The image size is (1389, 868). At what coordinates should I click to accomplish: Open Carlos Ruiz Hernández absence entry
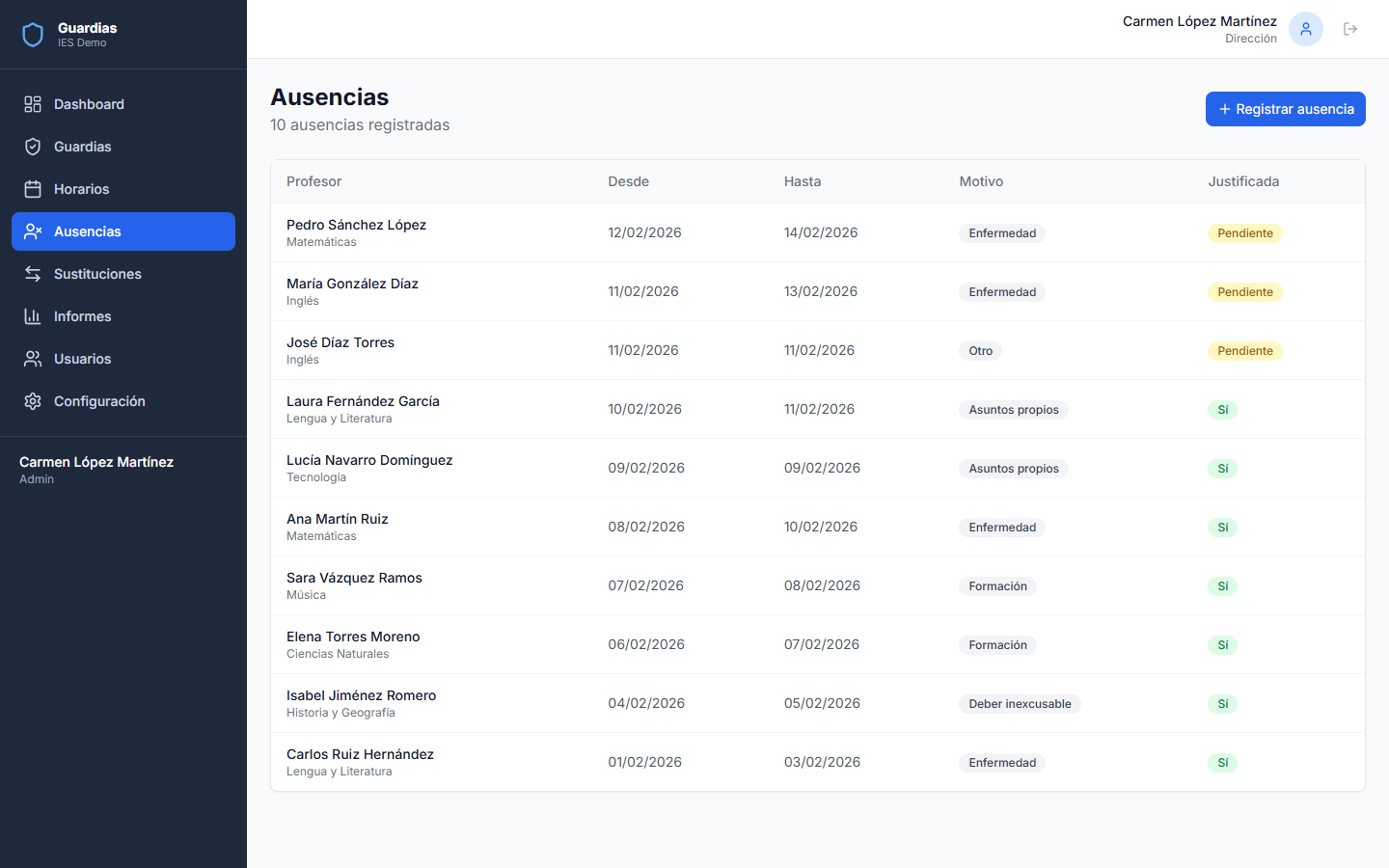(360, 762)
